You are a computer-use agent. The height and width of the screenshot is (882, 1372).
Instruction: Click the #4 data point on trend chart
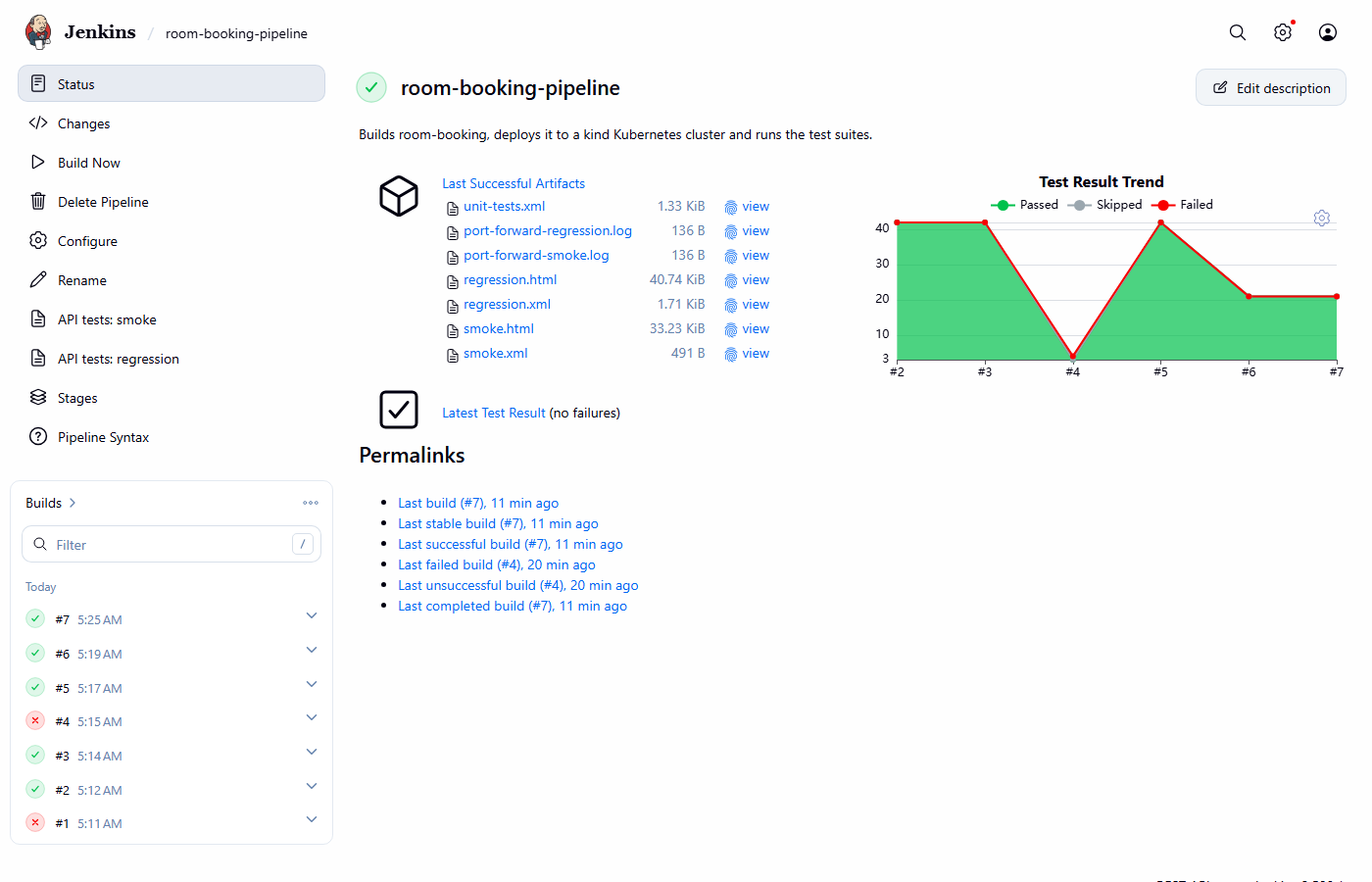1073,357
